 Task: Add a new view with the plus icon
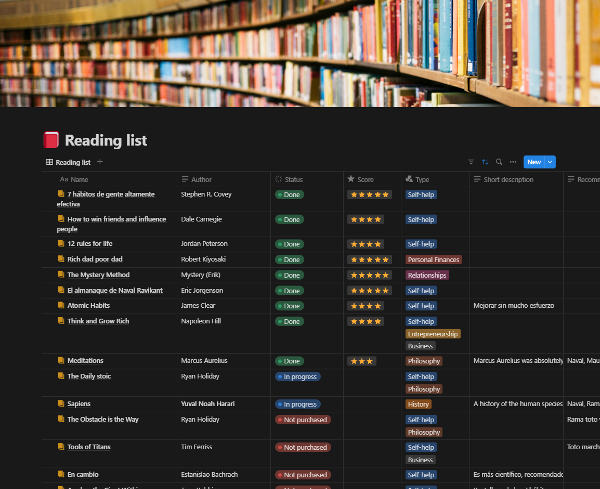100,162
